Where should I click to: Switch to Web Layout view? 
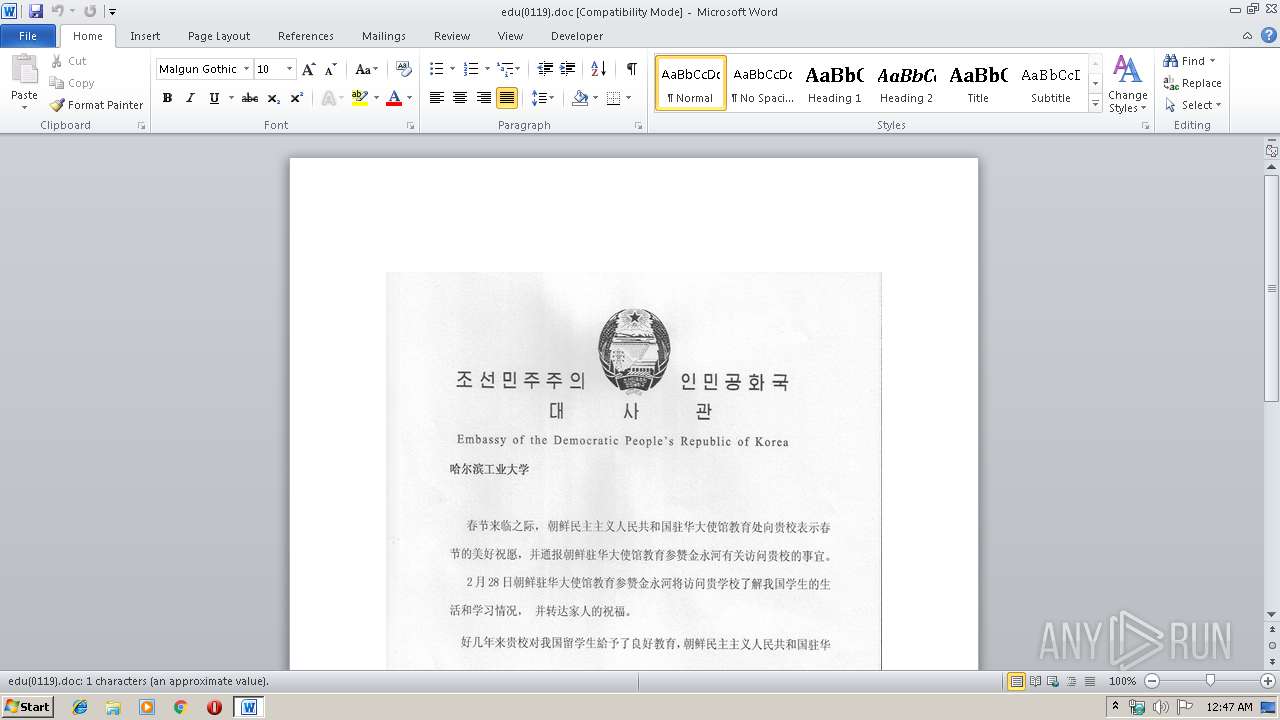pyautogui.click(x=1051, y=681)
